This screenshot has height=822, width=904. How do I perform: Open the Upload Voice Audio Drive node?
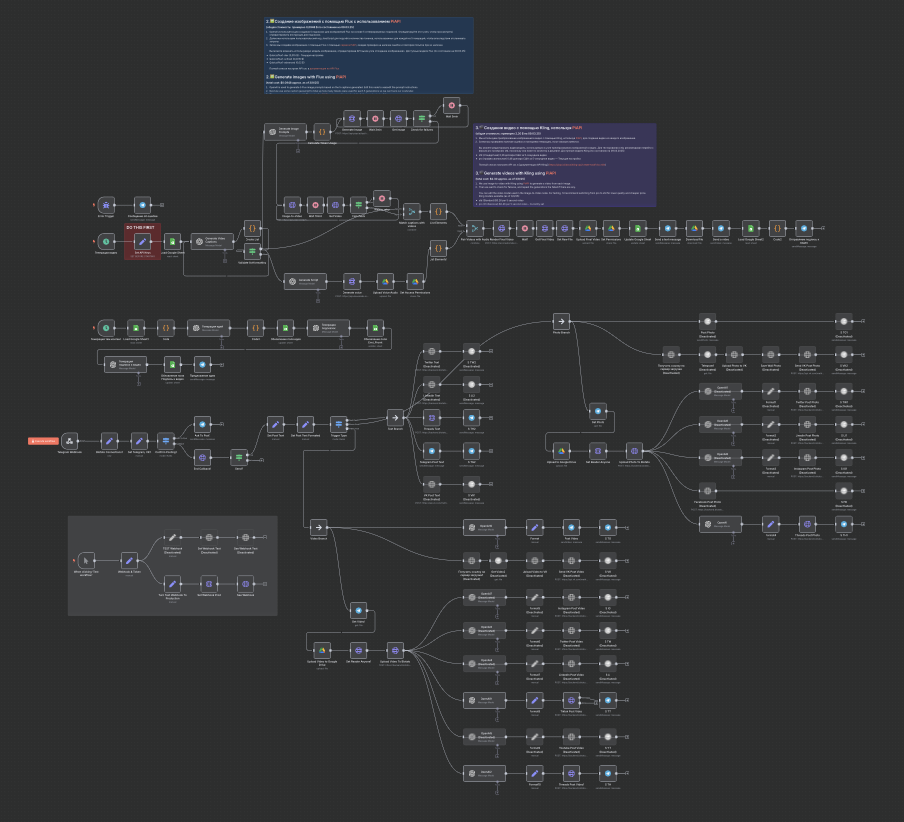tap(385, 281)
